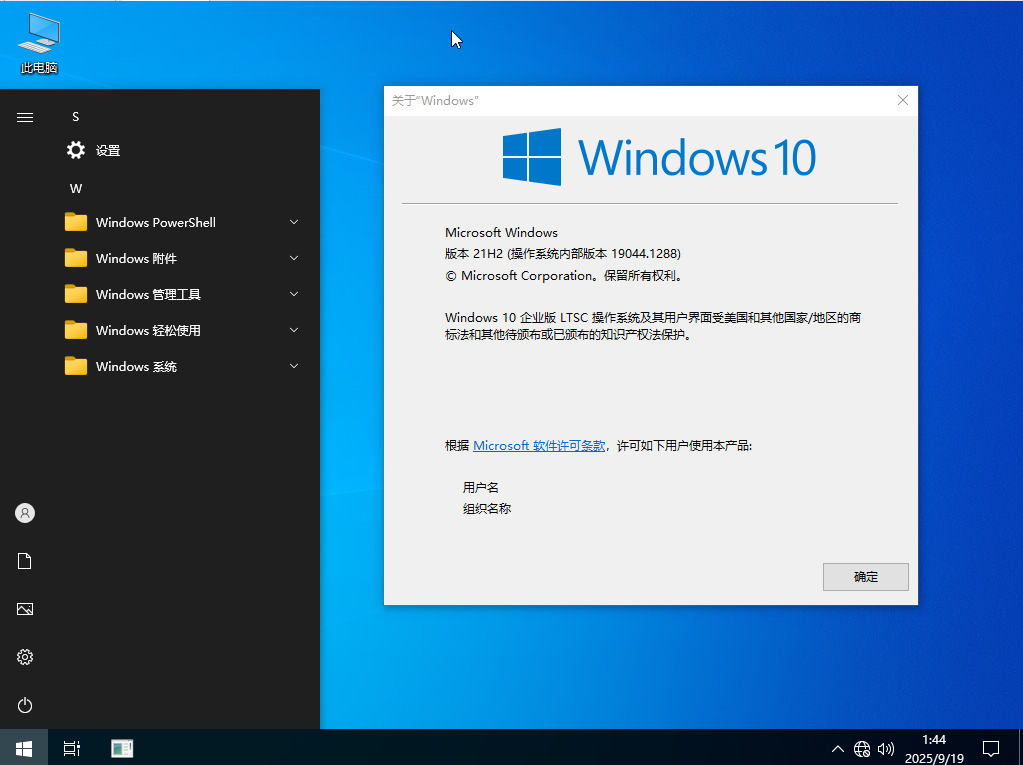Click the volume speaker tray icon
Screen dimensions: 1023x765
coord(885,748)
